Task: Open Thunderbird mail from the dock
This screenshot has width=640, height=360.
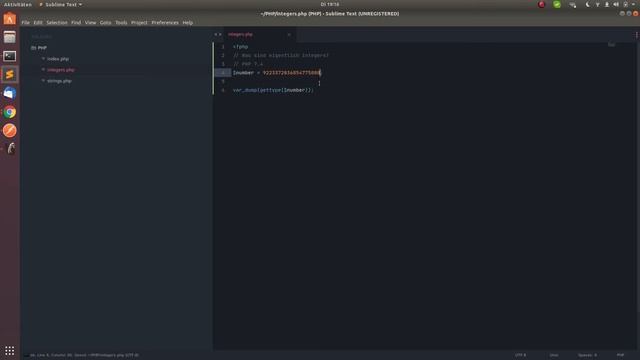Action: (x=10, y=93)
